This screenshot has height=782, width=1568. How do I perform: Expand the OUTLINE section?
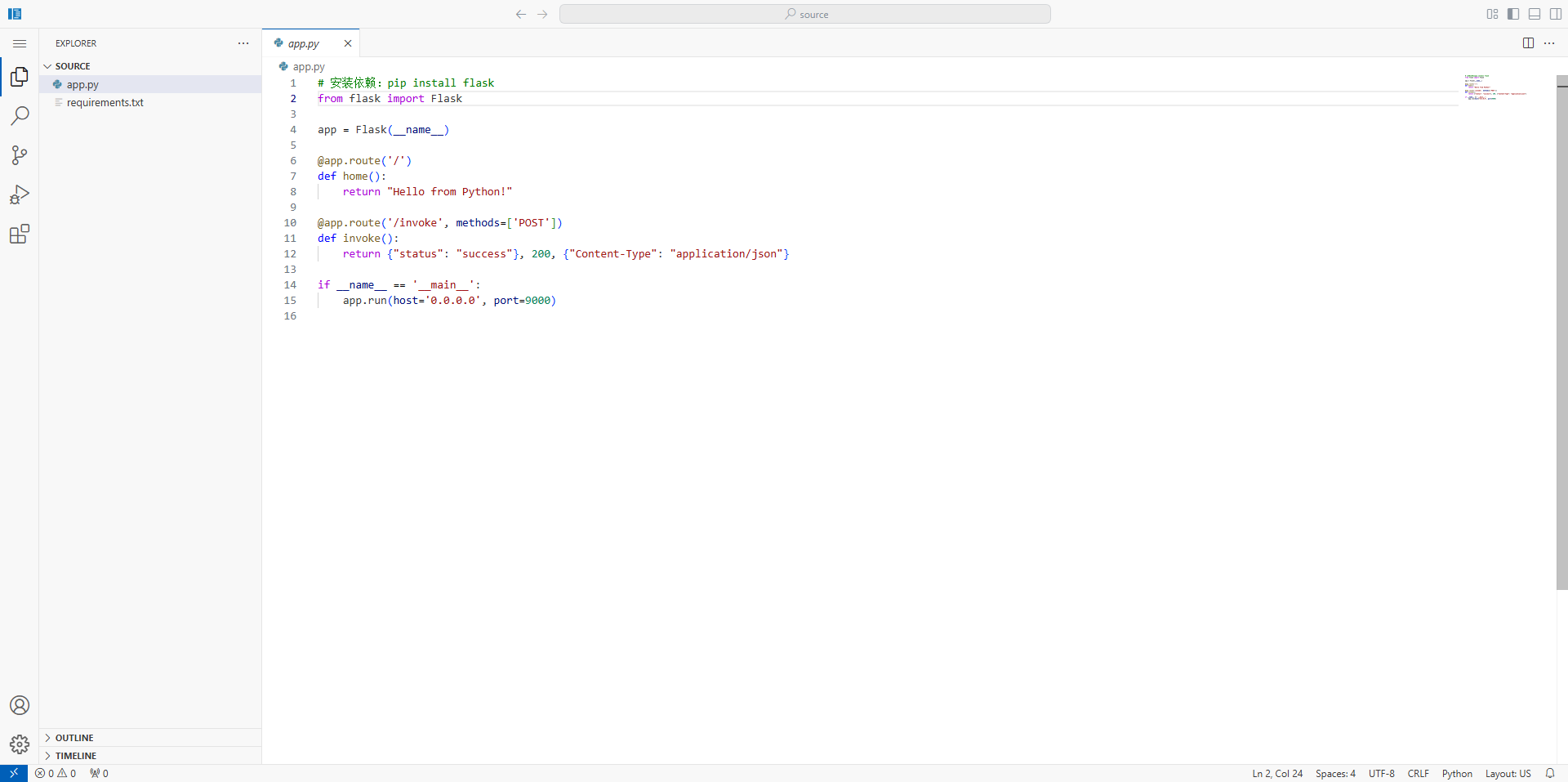tap(150, 738)
